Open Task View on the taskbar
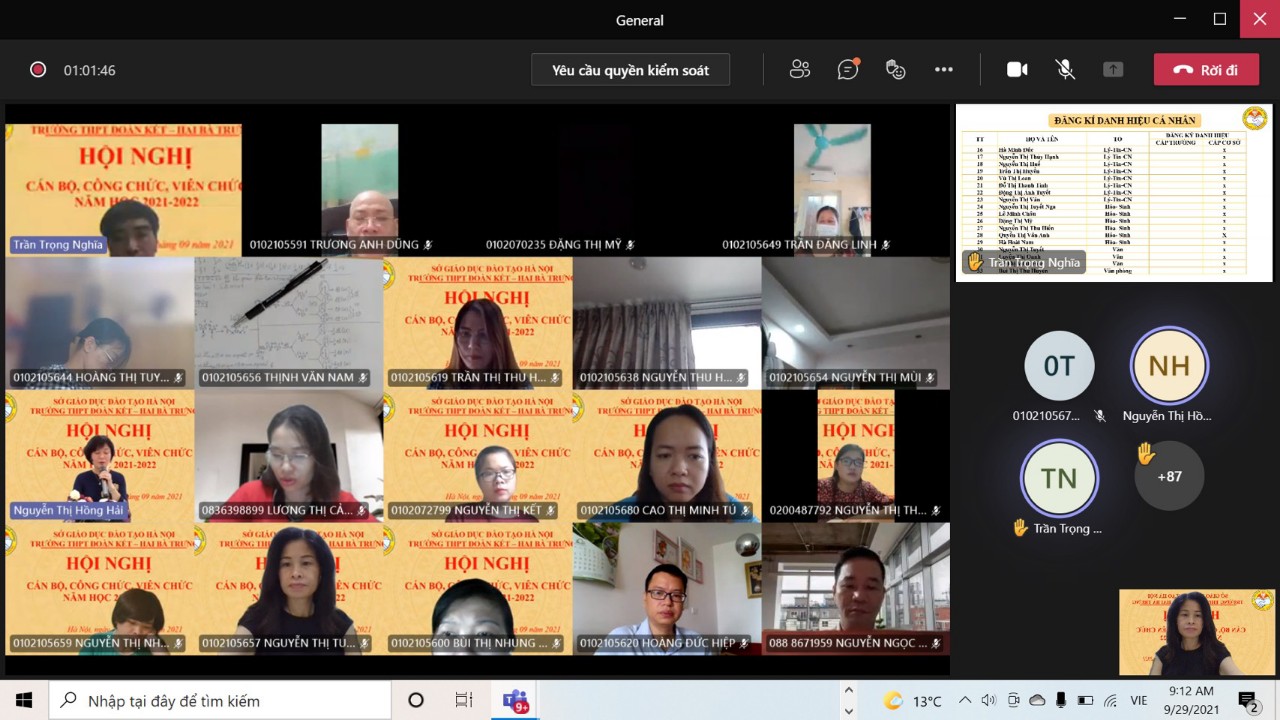 pyautogui.click(x=464, y=700)
